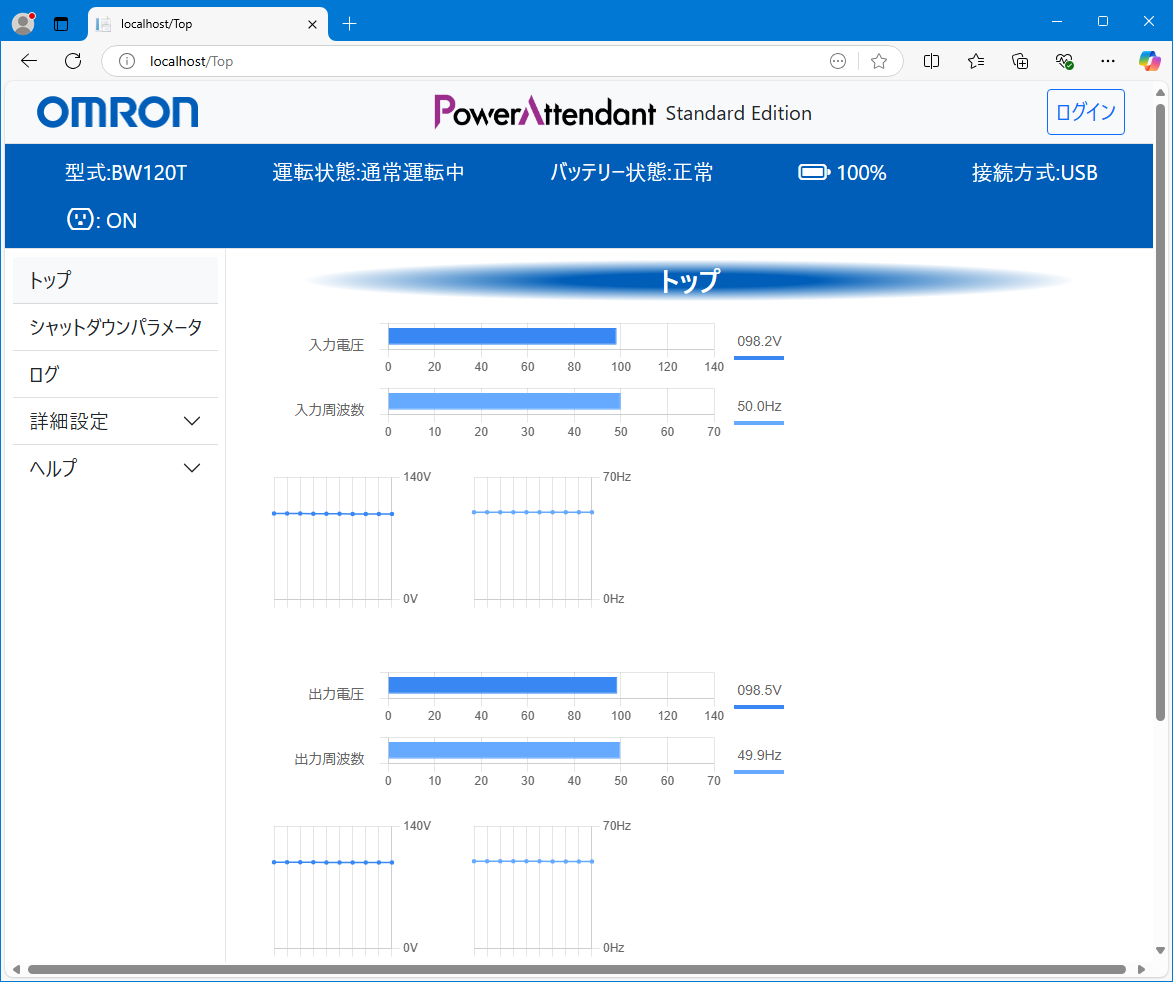
Task: Click the localhost/Top tab title
Action: [156, 24]
